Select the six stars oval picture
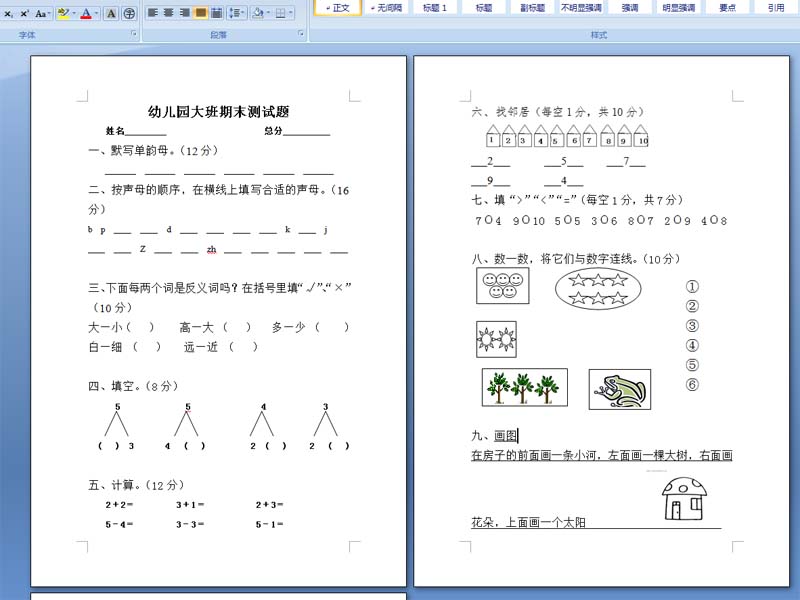Image resolution: width=800 pixels, height=600 pixels. tap(598, 289)
